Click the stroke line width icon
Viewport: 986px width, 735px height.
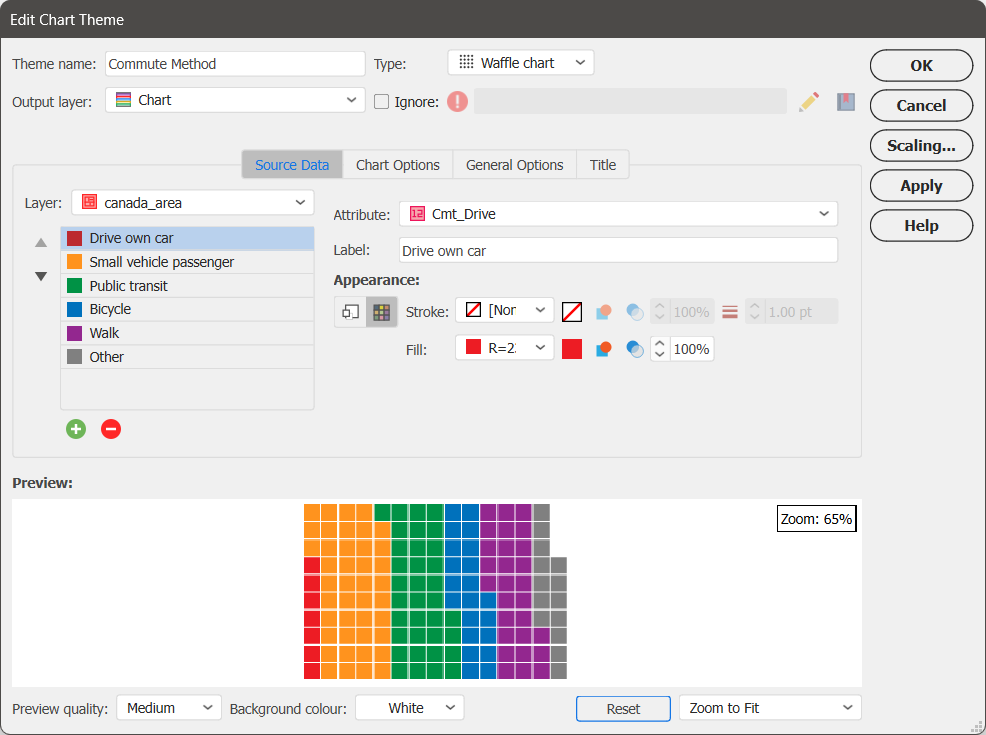pos(730,312)
